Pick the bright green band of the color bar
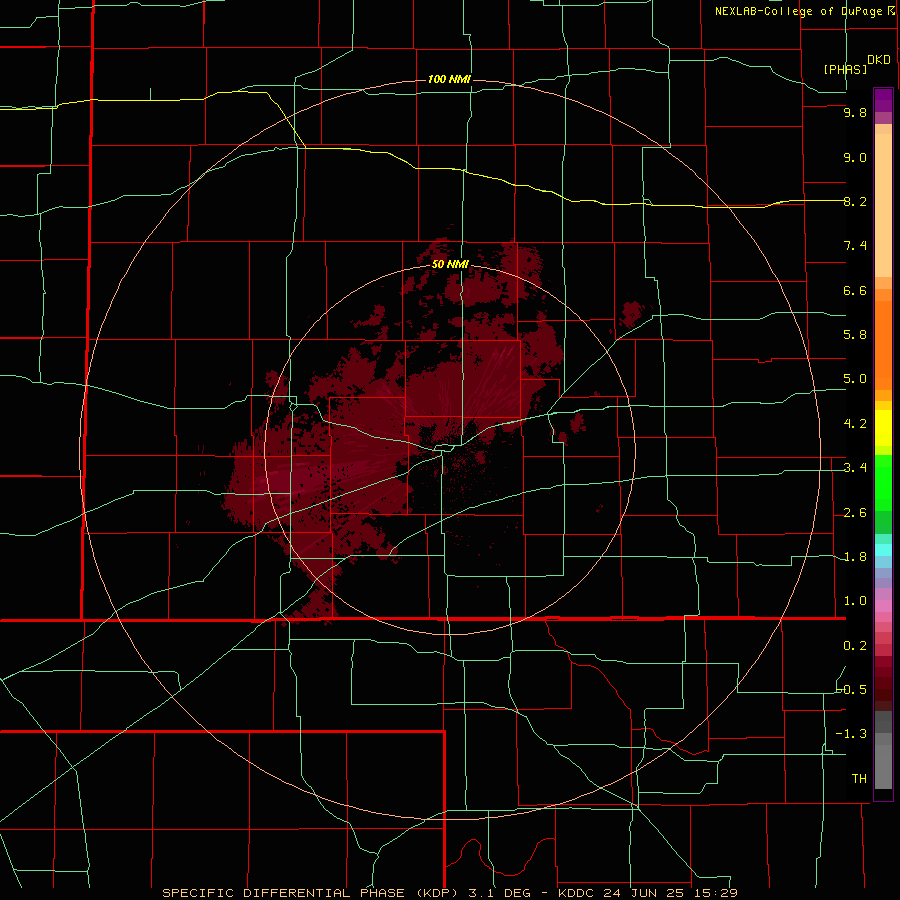900x900 pixels. [883, 483]
